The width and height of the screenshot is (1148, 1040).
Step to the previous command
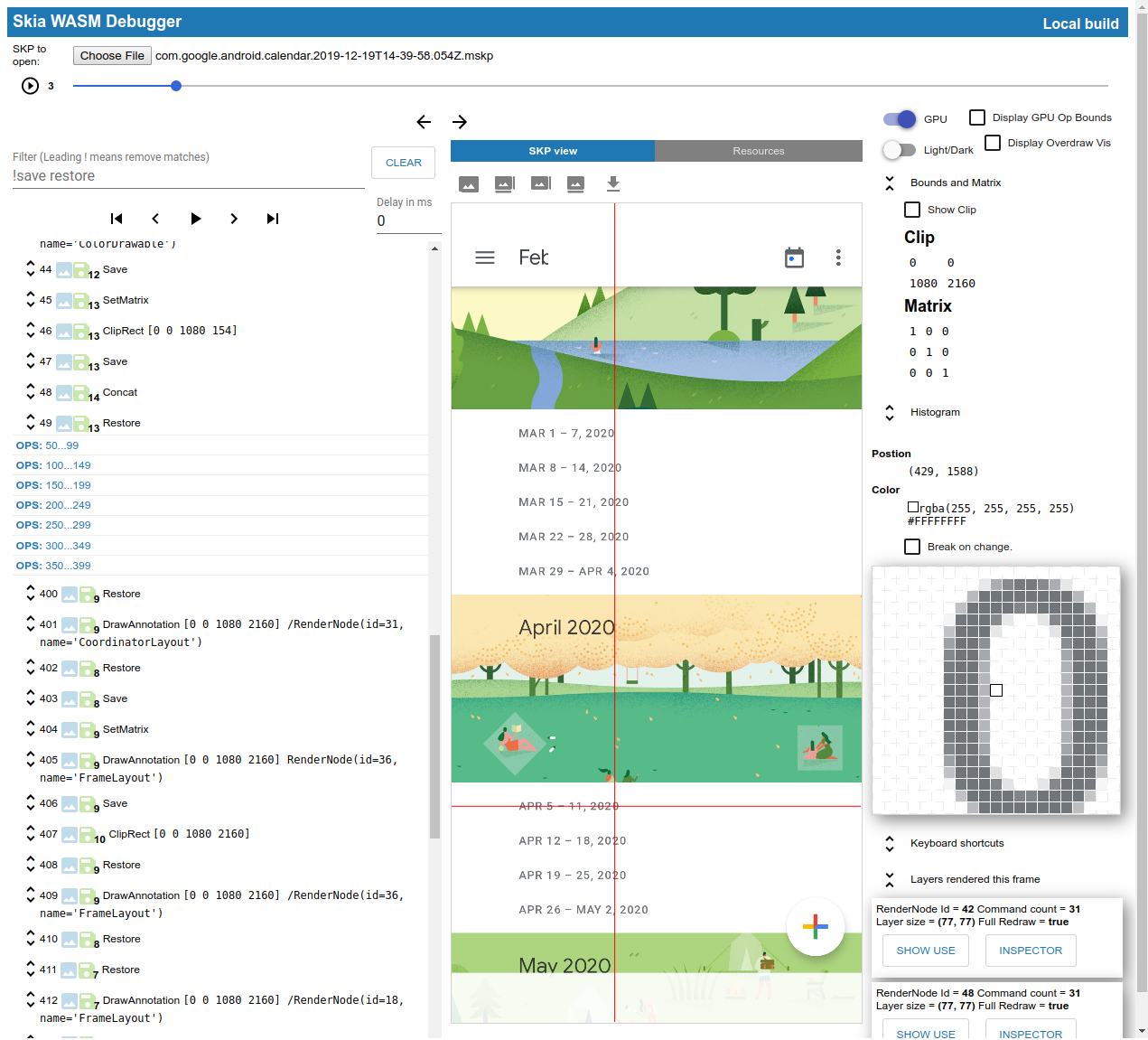[x=155, y=219]
